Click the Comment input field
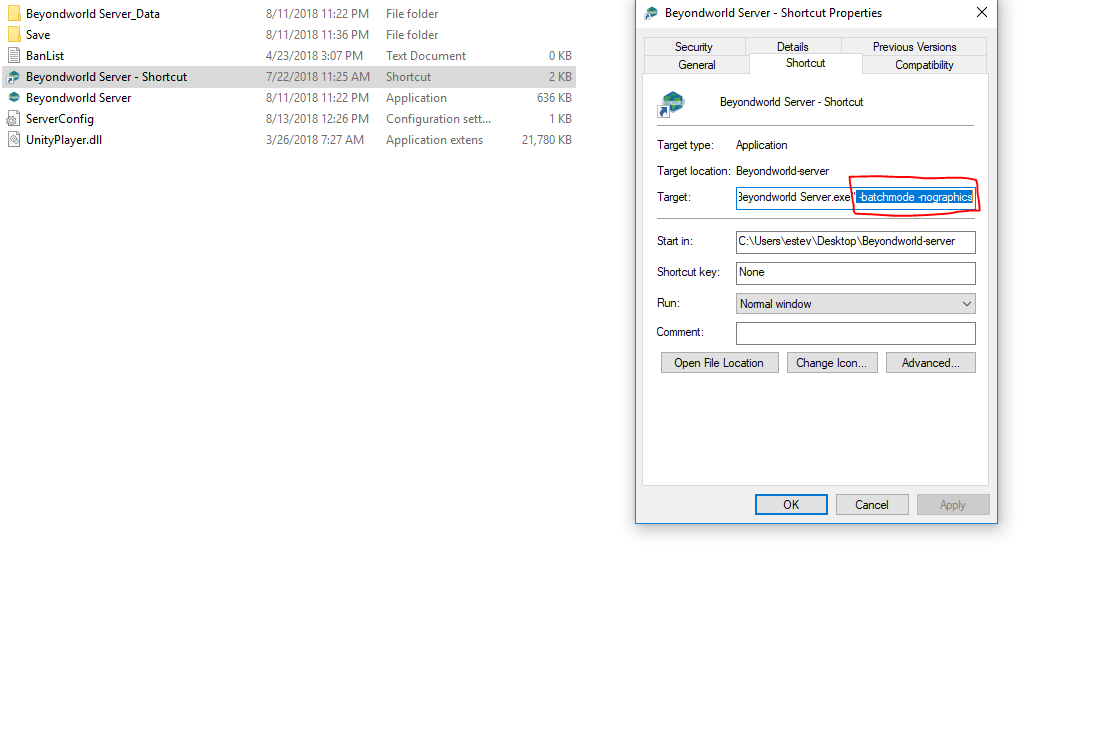The image size is (1113, 748). (x=855, y=333)
